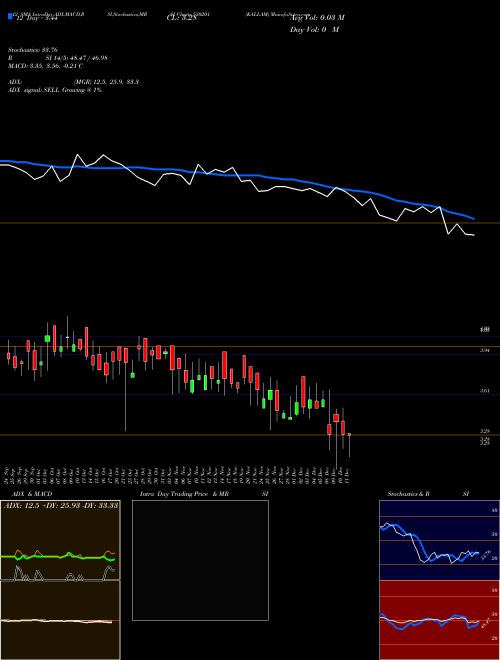Click the 3.94 price axis label

(485, 350)
